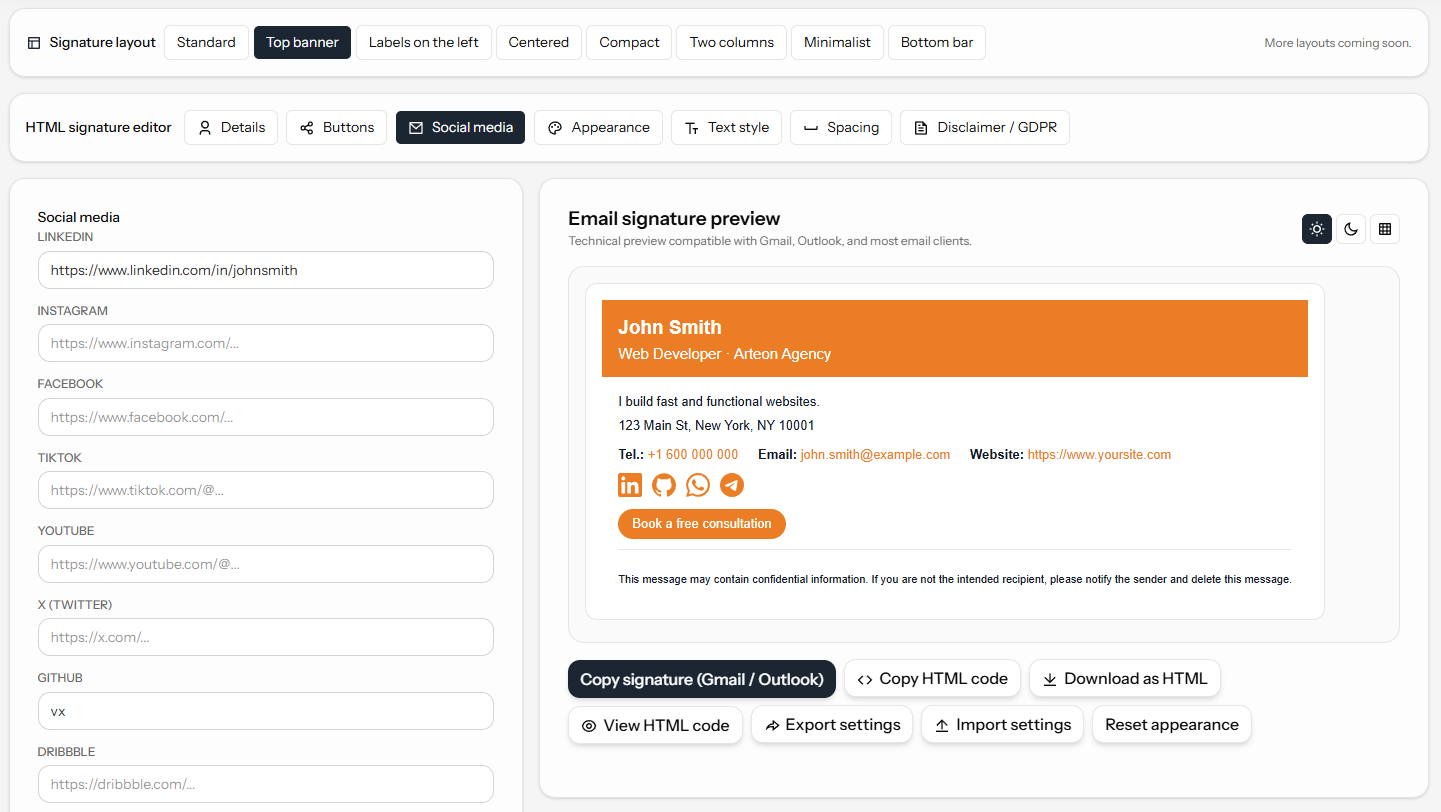Image resolution: width=1441 pixels, height=812 pixels.
Task: Select the Two columns layout
Action: pyautogui.click(x=731, y=42)
